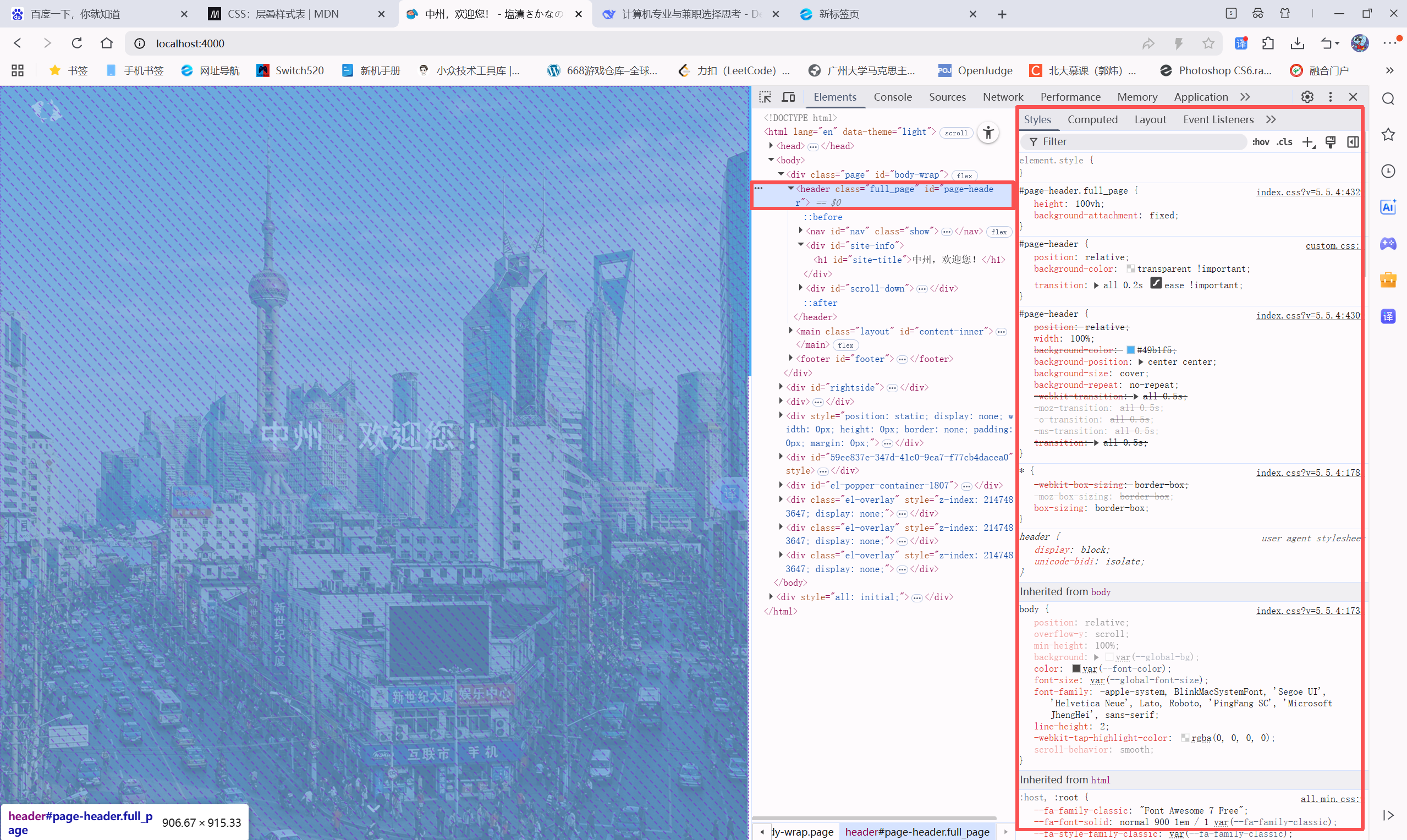Open DevTools settings gear
This screenshot has width=1407, height=840.
click(1307, 97)
